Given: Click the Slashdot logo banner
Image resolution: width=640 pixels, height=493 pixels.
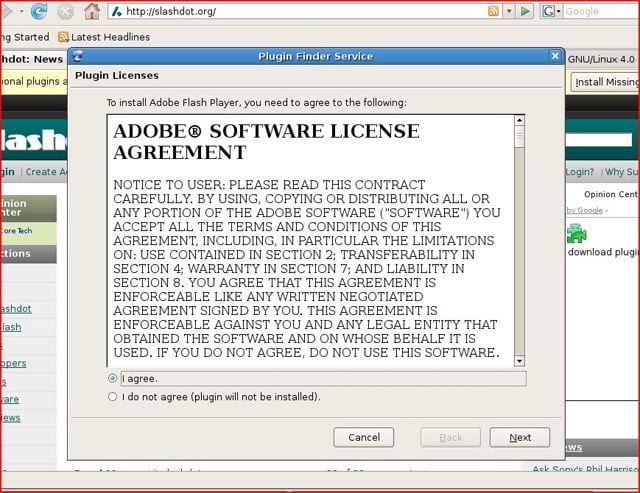Looking at the screenshot, I should (34, 140).
